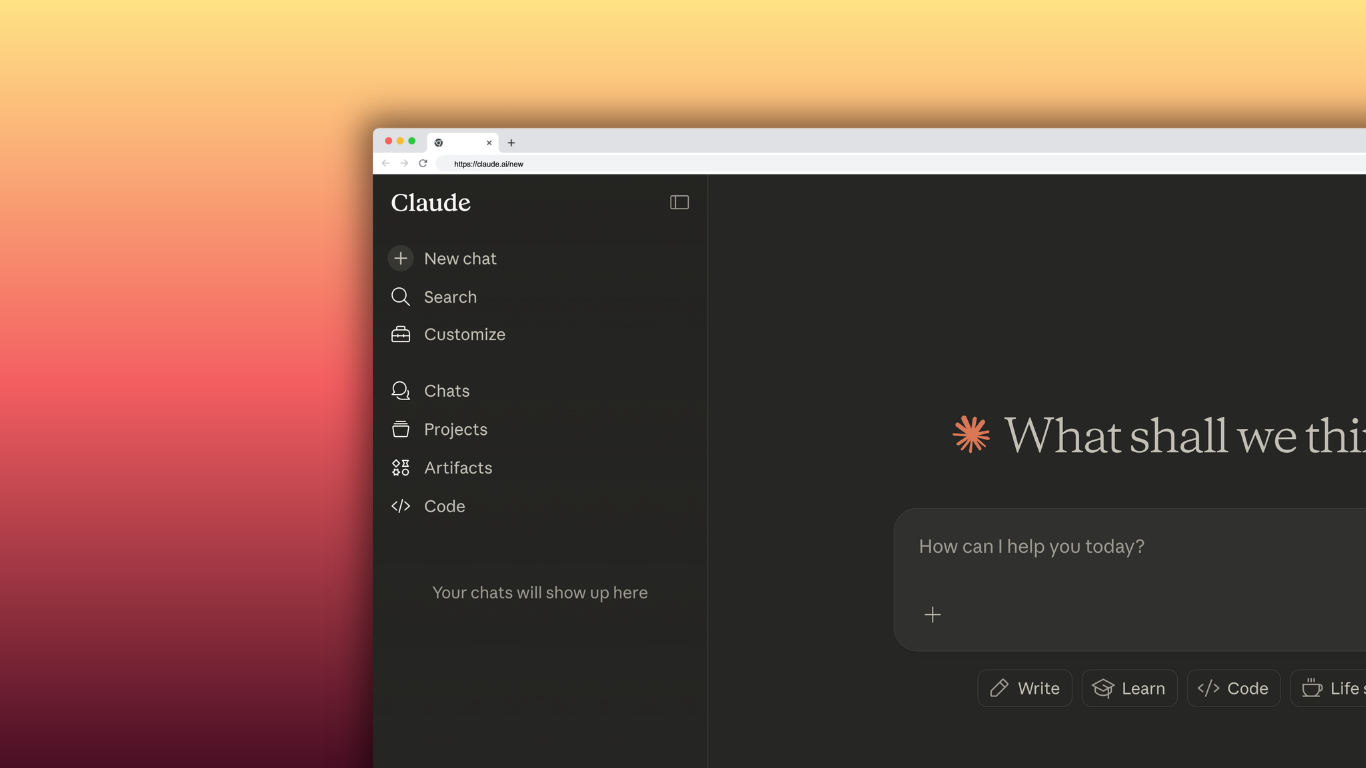Open the Life stuff suggestion chip
Screen dimensions: 1366x768
1330,688
